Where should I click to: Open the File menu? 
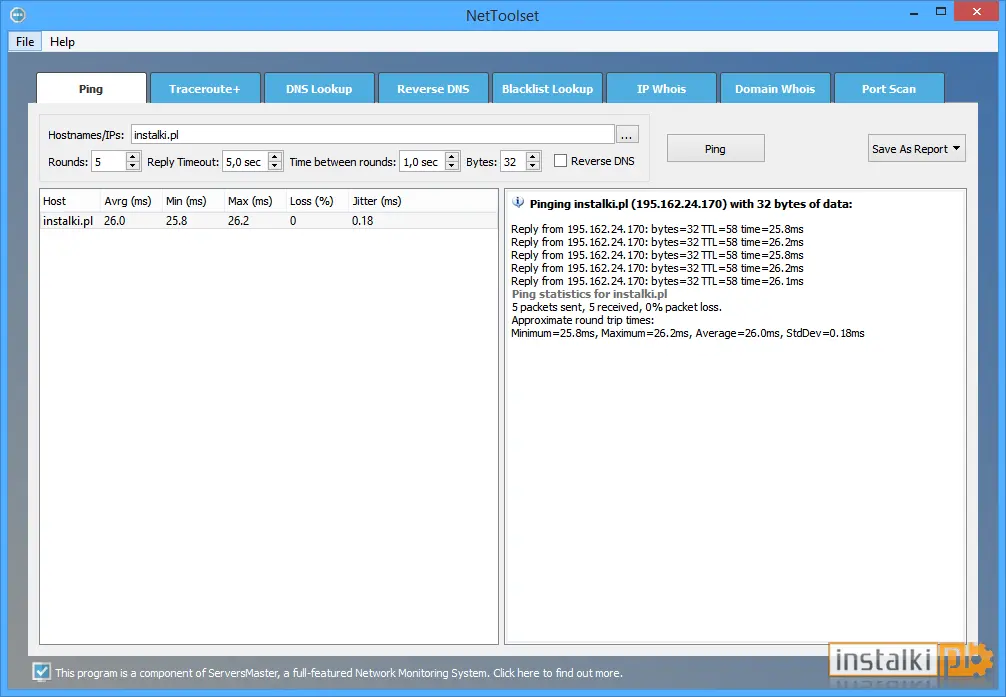[x=25, y=42]
